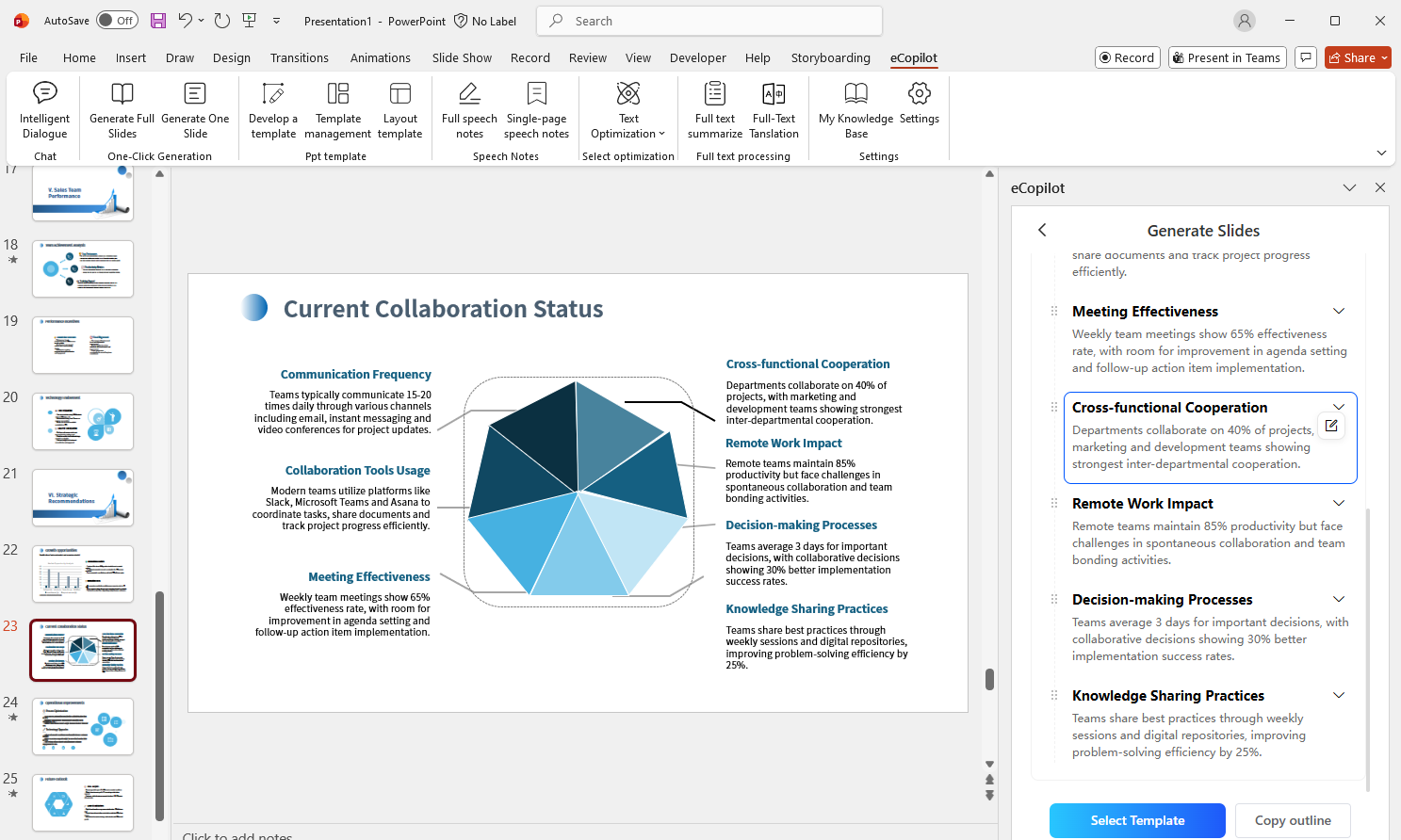The height and width of the screenshot is (840, 1401).
Task: Click edit icon on Cross-functional Cooperation card
Action: pyautogui.click(x=1331, y=426)
